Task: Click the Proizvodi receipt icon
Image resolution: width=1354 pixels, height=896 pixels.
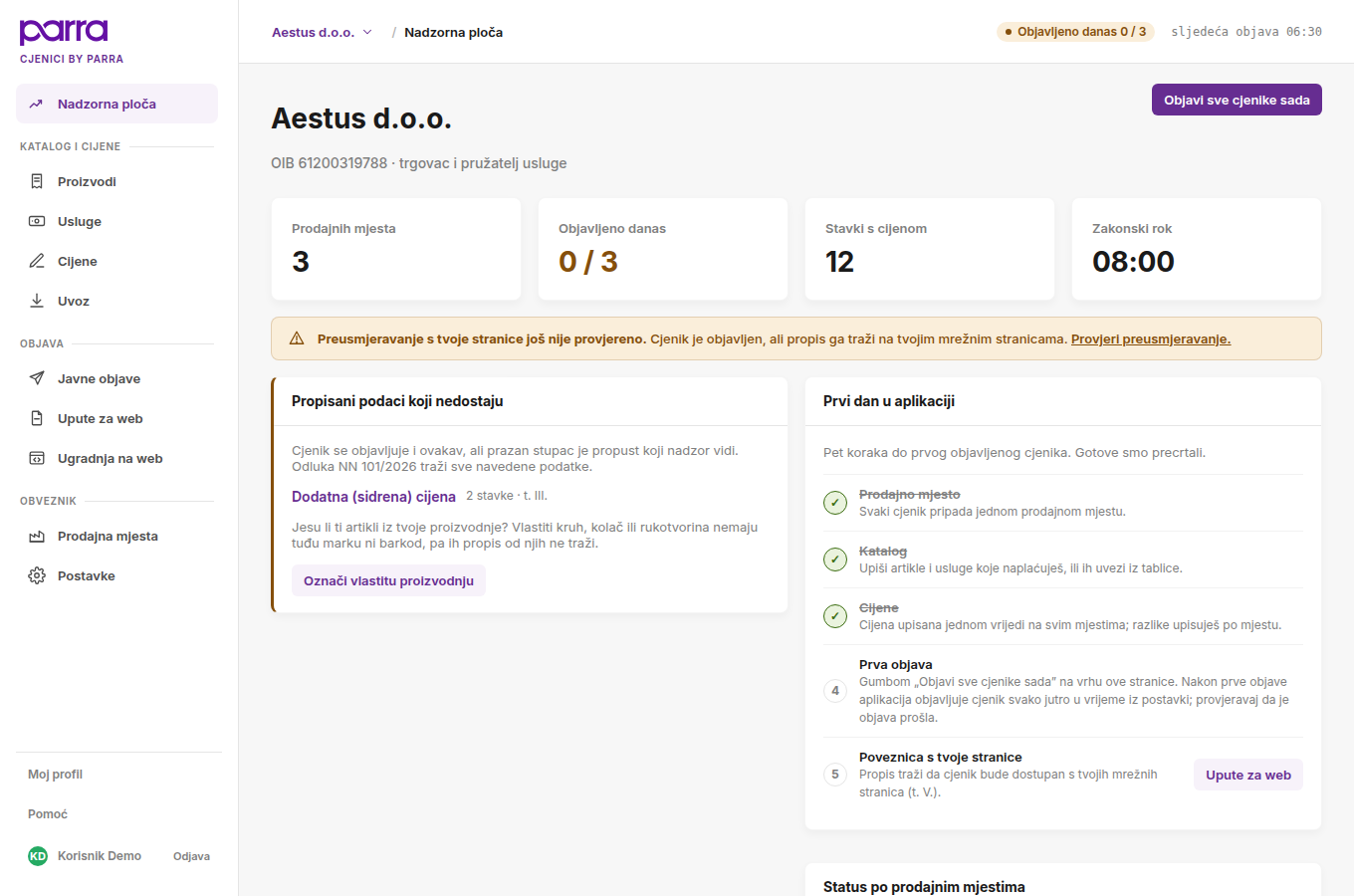Action: tap(37, 181)
